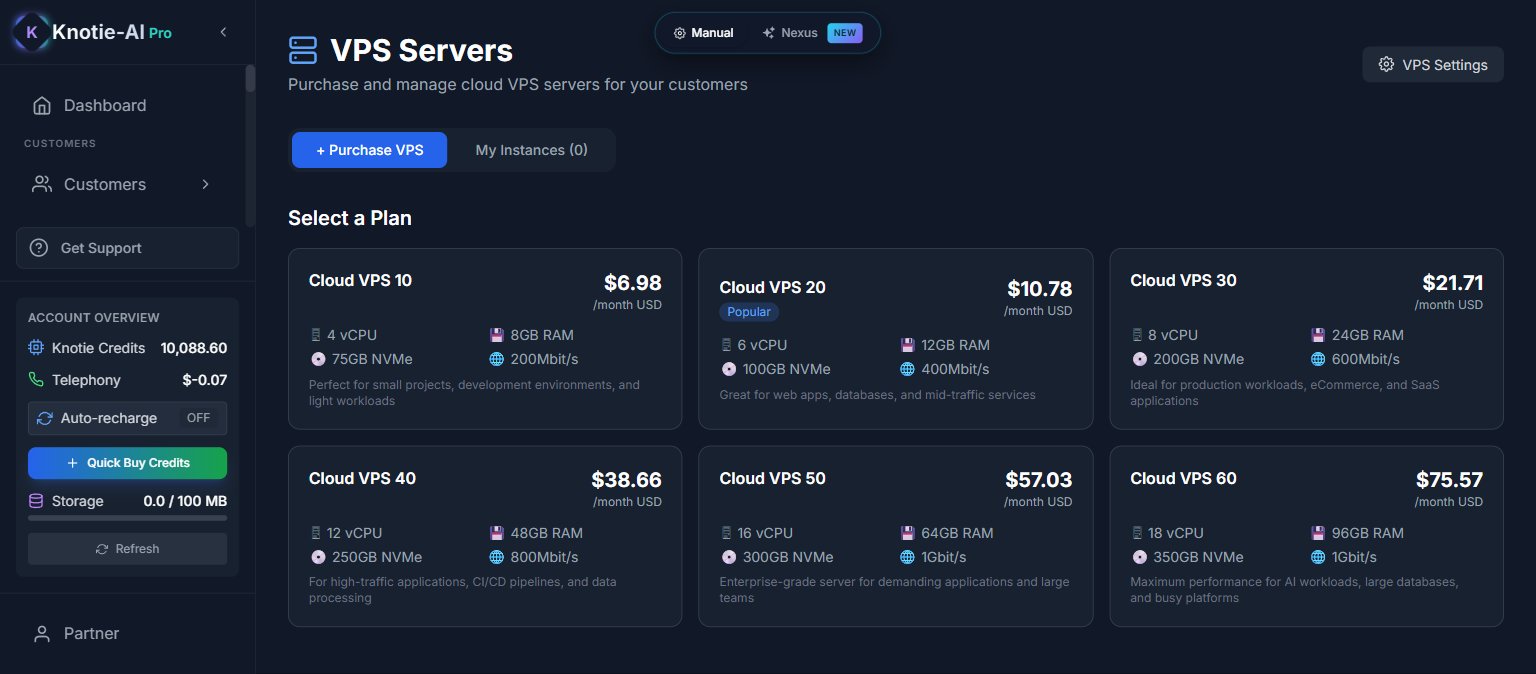The height and width of the screenshot is (674, 1536).
Task: Toggle the Auto-recharge OFF switch
Action: tap(199, 418)
